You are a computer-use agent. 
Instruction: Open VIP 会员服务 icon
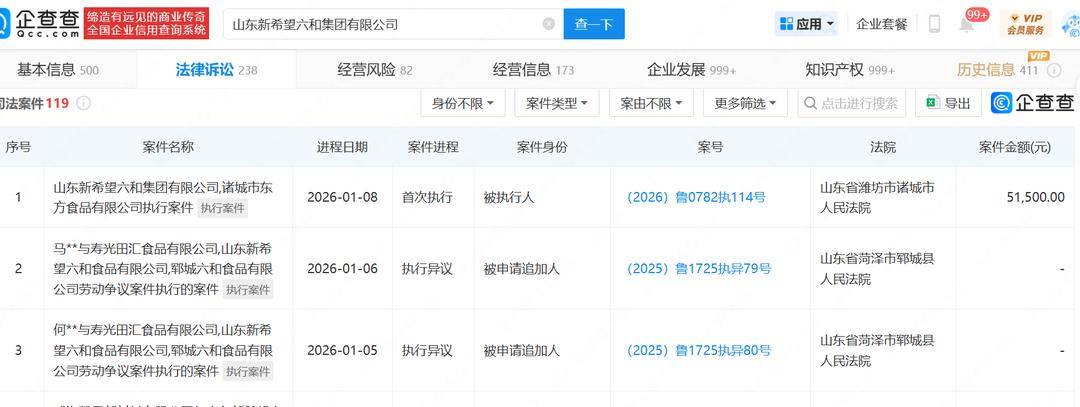1025,23
